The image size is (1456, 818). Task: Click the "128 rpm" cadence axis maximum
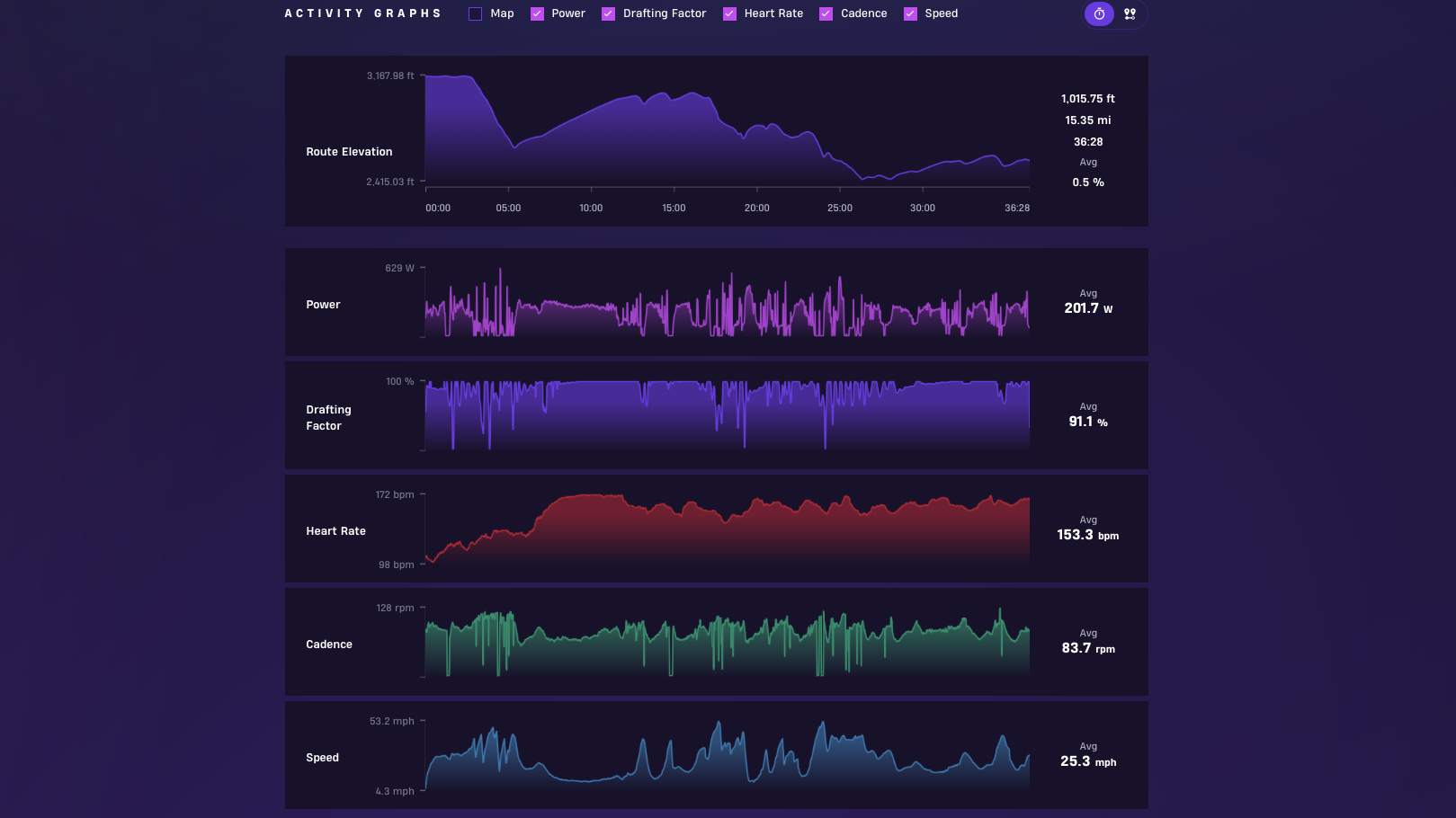(x=396, y=608)
